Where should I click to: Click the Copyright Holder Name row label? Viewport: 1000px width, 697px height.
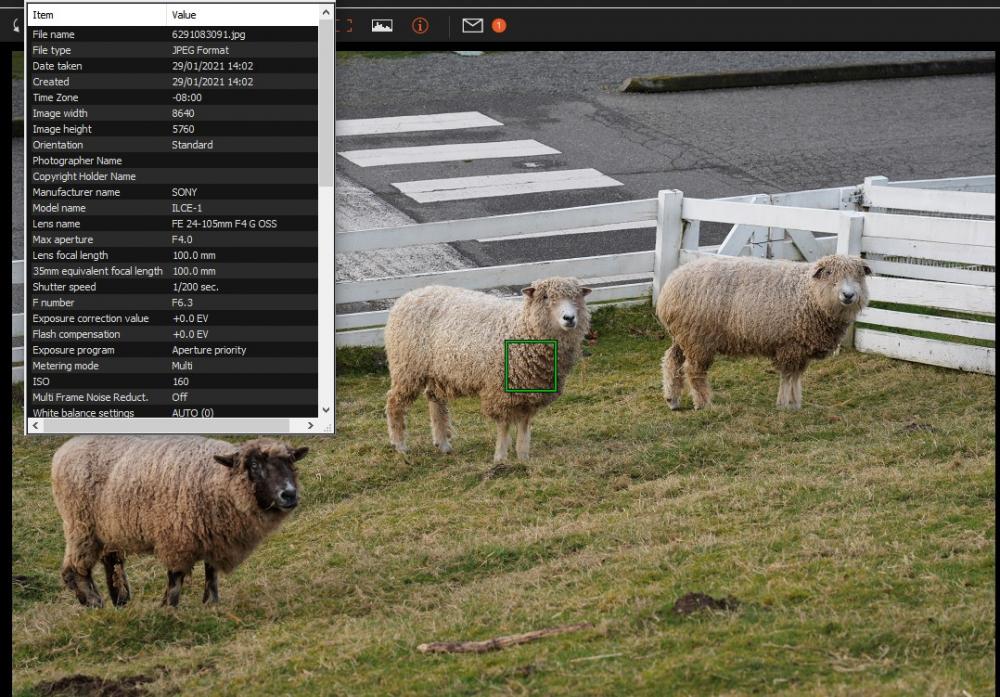tap(84, 177)
